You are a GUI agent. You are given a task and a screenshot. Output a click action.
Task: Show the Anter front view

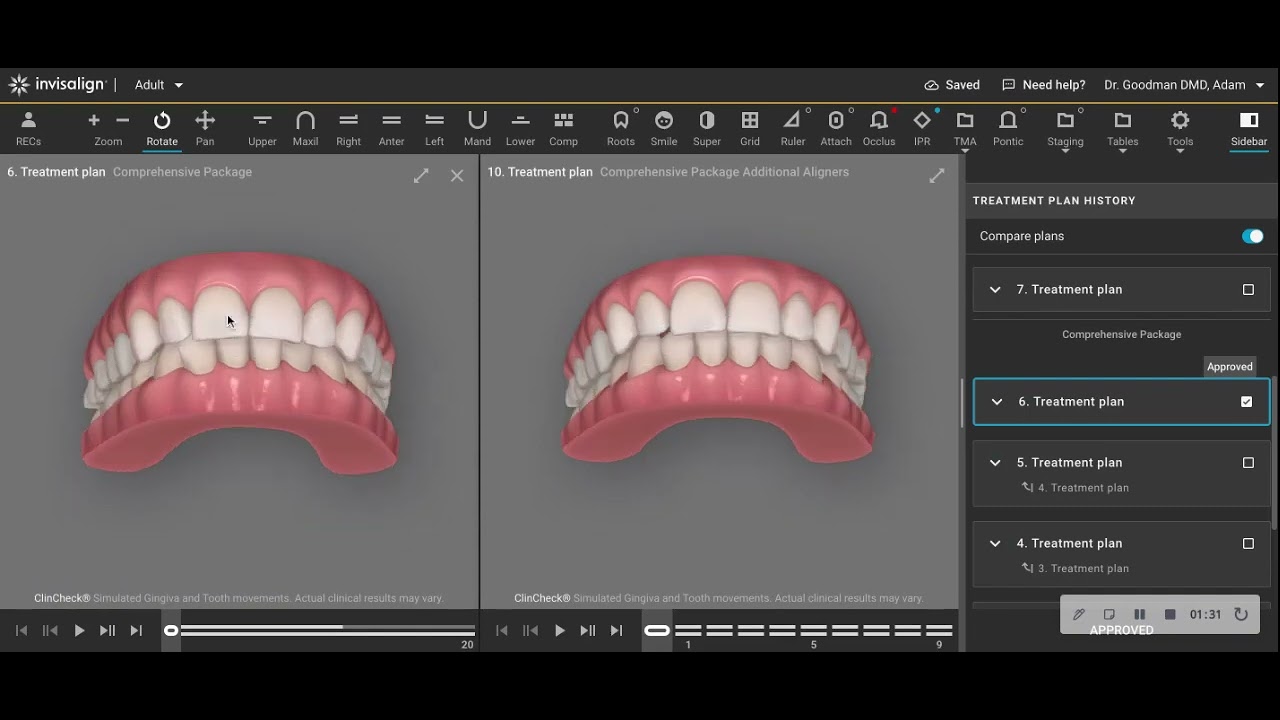click(x=391, y=128)
